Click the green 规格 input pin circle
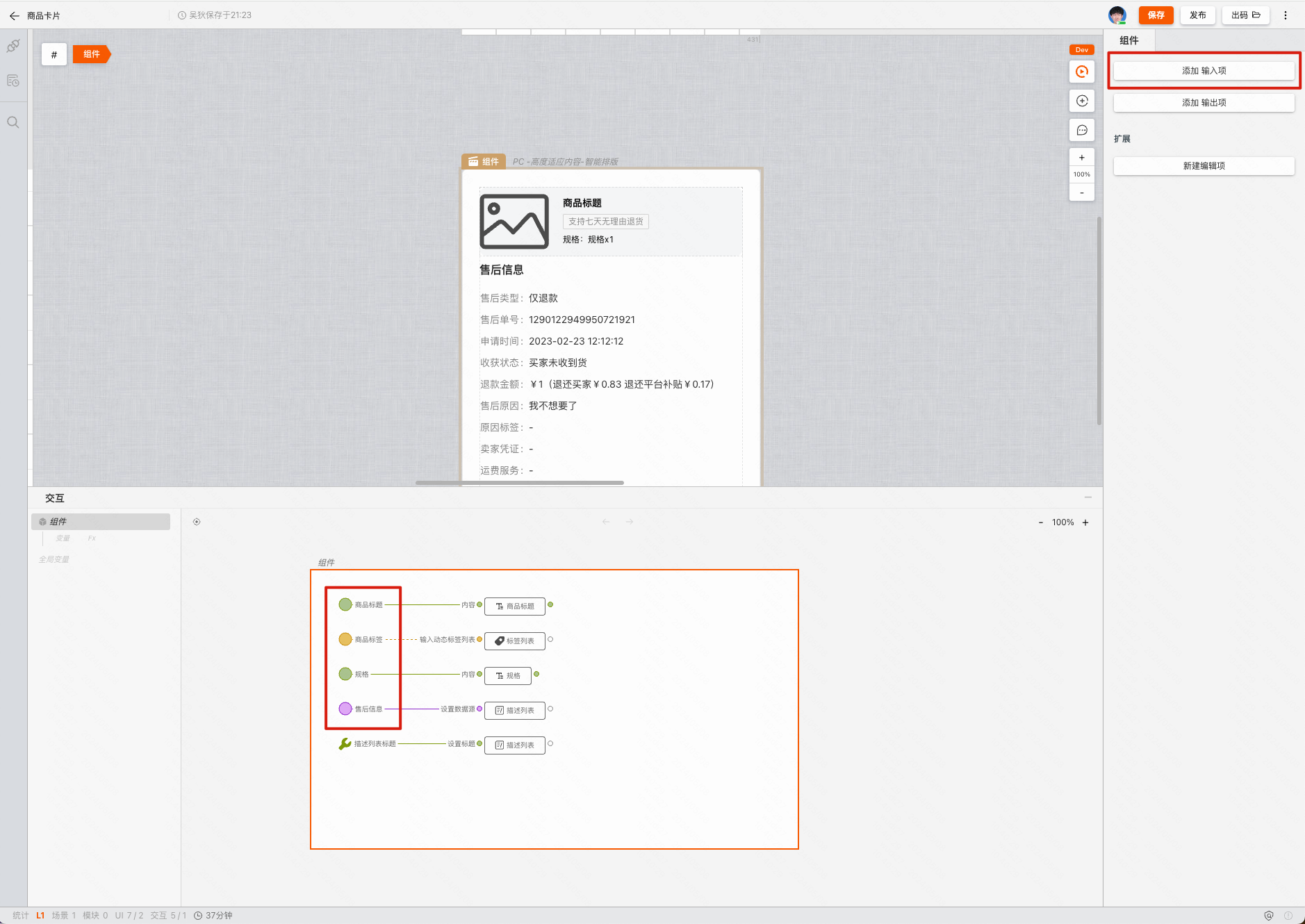 345,674
